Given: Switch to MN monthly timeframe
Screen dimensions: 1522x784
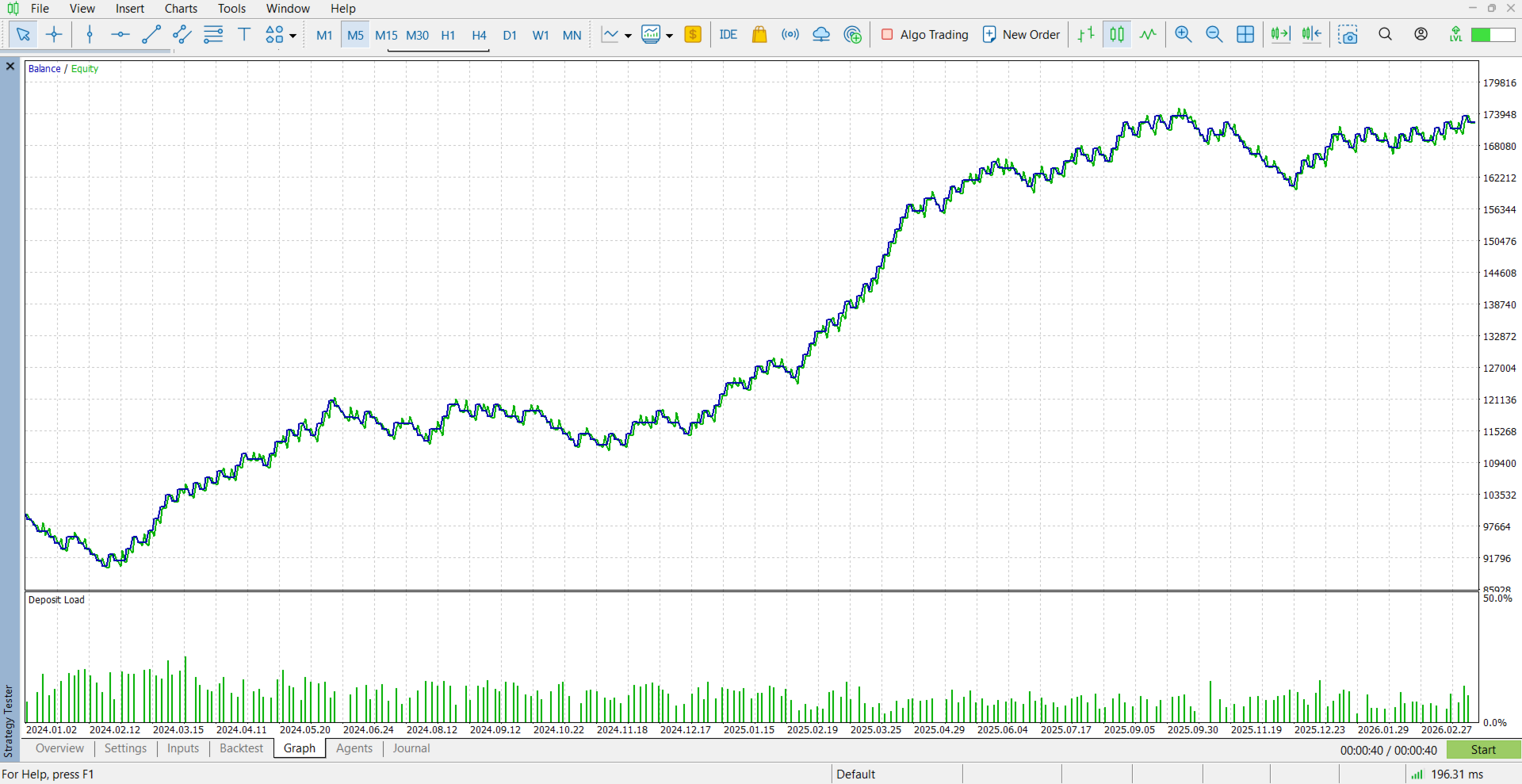Looking at the screenshot, I should (572, 35).
